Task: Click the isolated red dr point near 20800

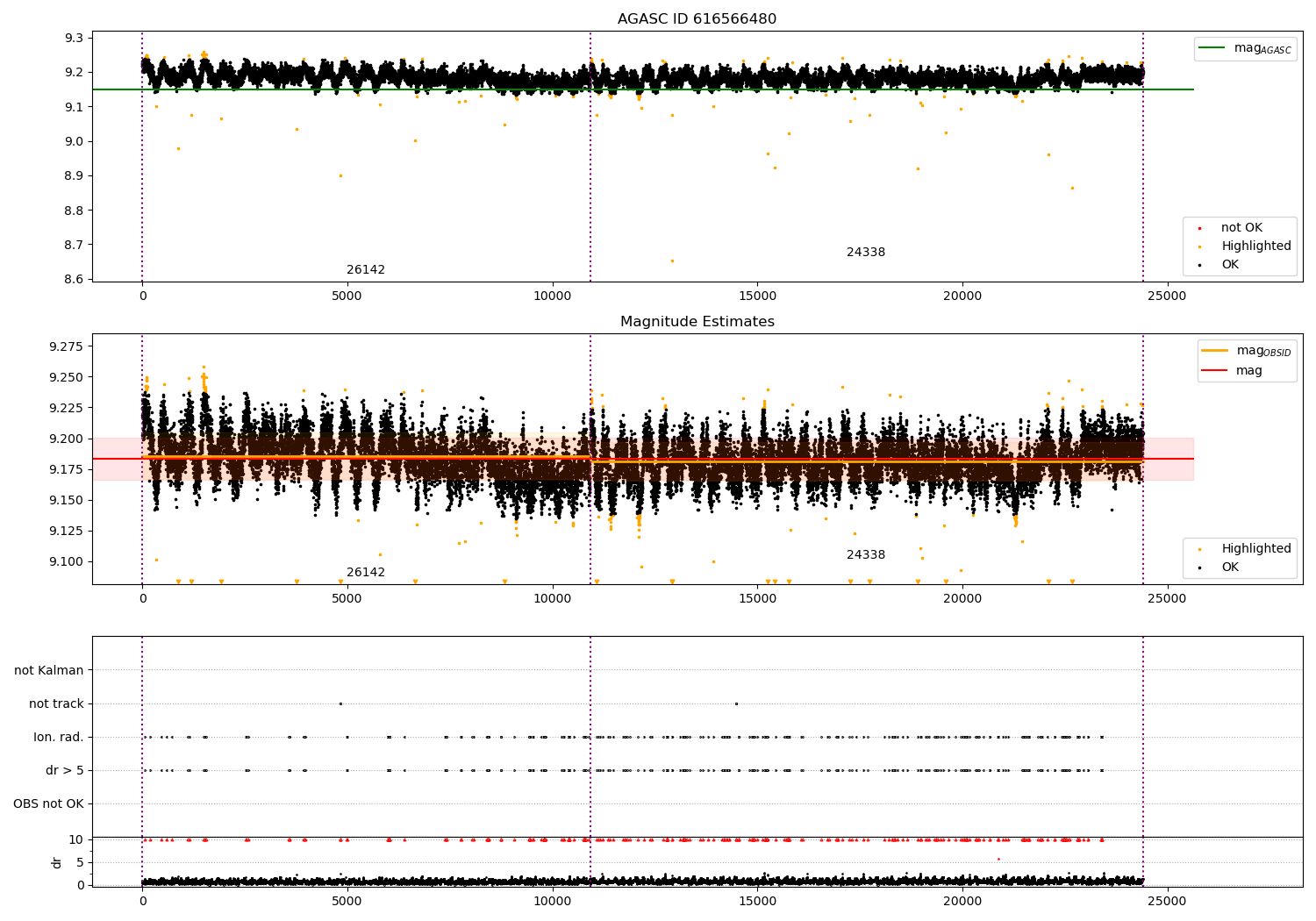Action: pyautogui.click(x=998, y=859)
